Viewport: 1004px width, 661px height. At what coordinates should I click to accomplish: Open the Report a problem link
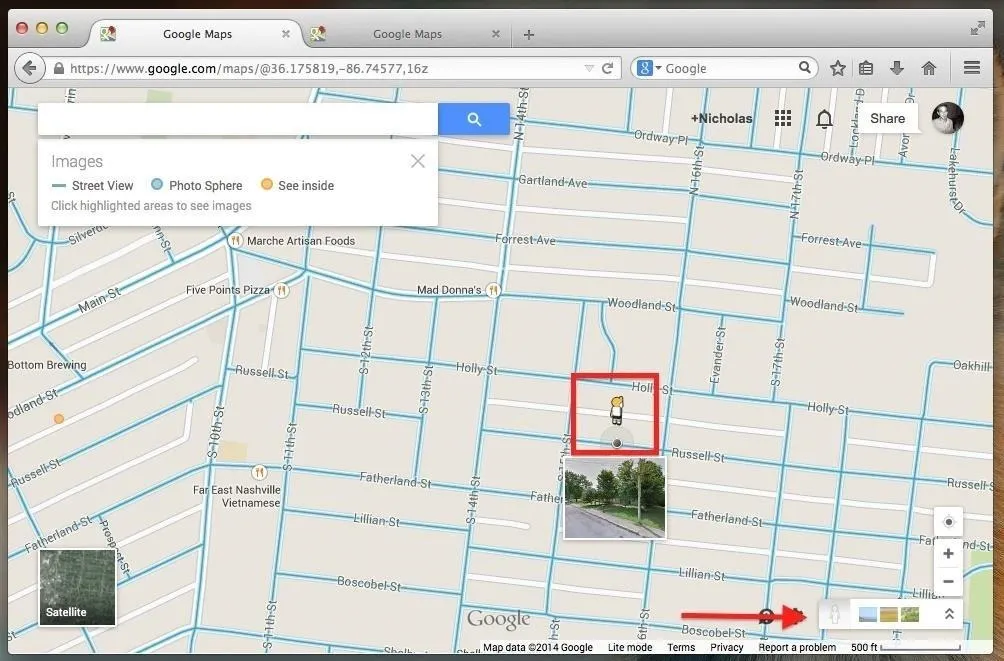pyautogui.click(x=797, y=647)
